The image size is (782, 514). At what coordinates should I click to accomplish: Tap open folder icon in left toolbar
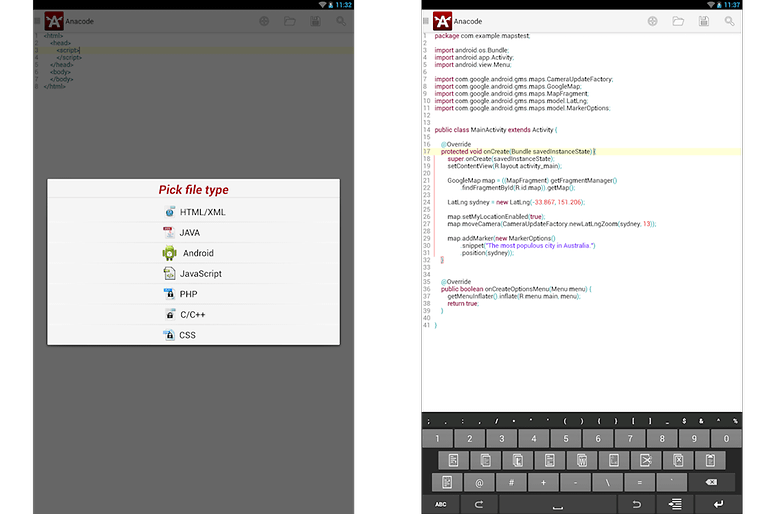coord(290,21)
